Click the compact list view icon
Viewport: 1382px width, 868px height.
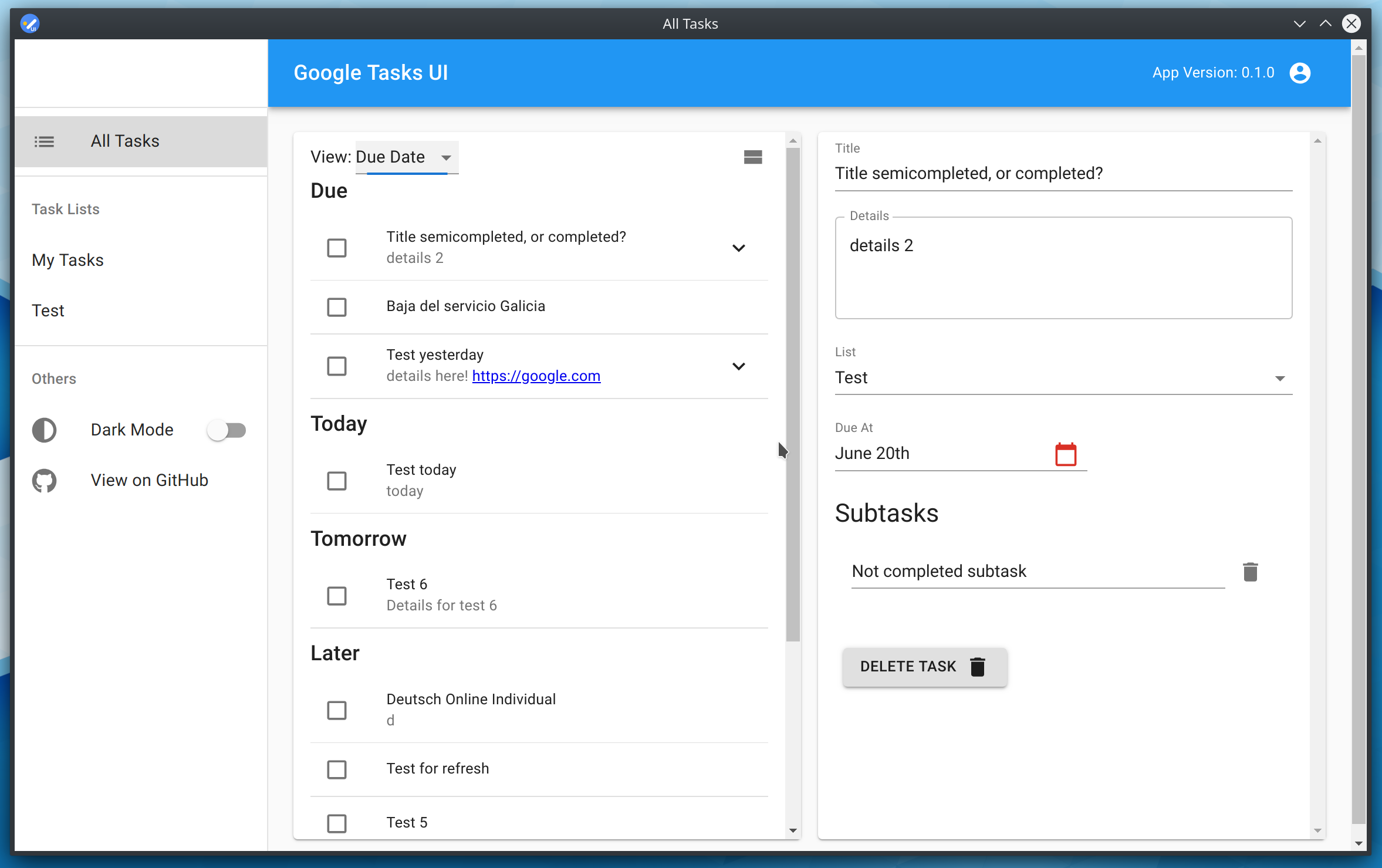pos(752,157)
